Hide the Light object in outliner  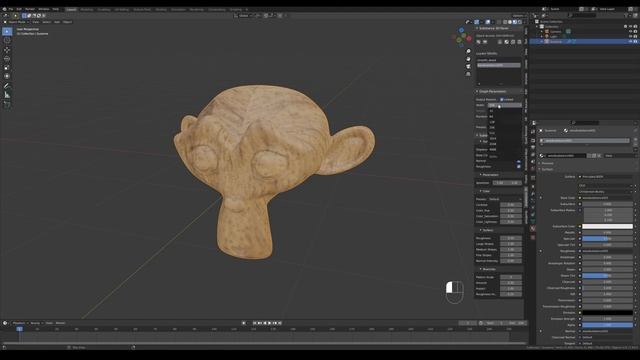[630, 36]
